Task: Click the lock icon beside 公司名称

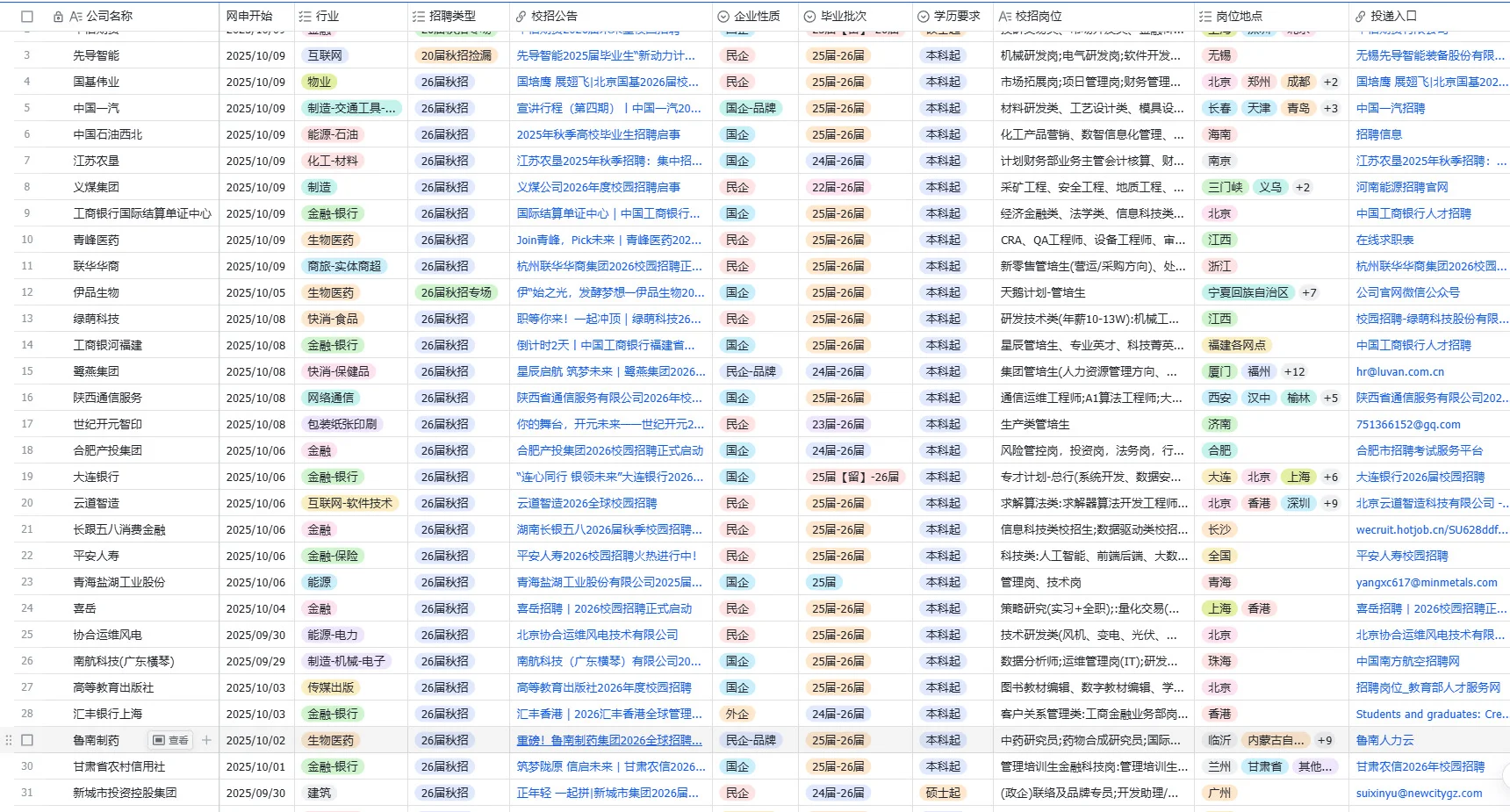Action: coord(58,16)
